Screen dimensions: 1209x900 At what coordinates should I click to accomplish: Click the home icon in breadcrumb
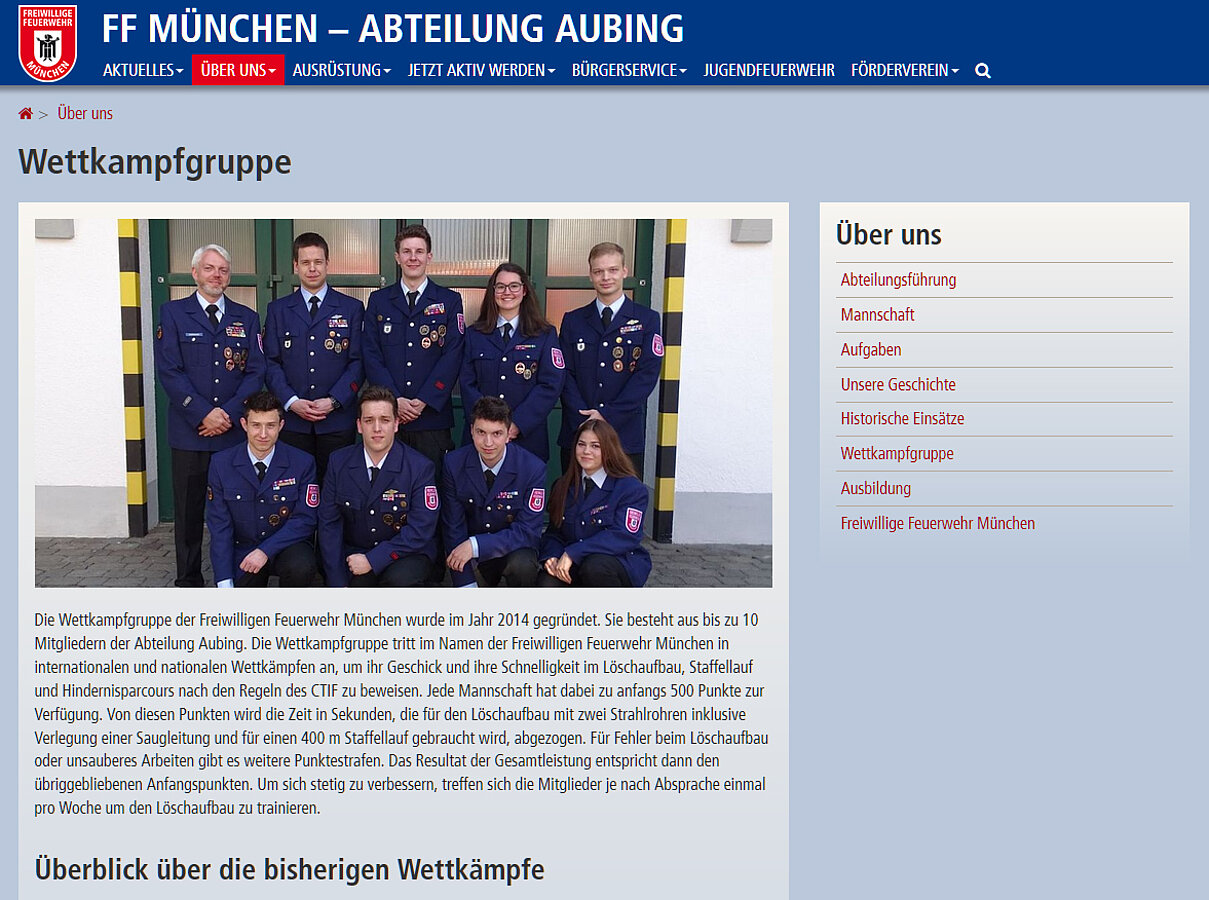click(x=25, y=114)
